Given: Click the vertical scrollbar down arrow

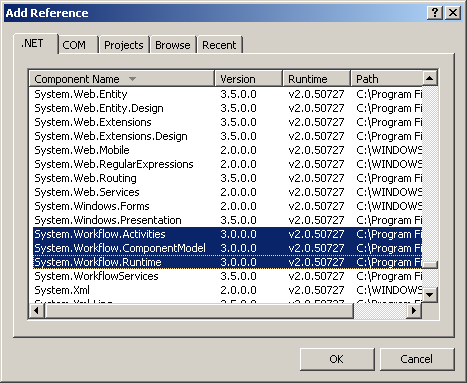Looking at the screenshot, I should 430,295.
